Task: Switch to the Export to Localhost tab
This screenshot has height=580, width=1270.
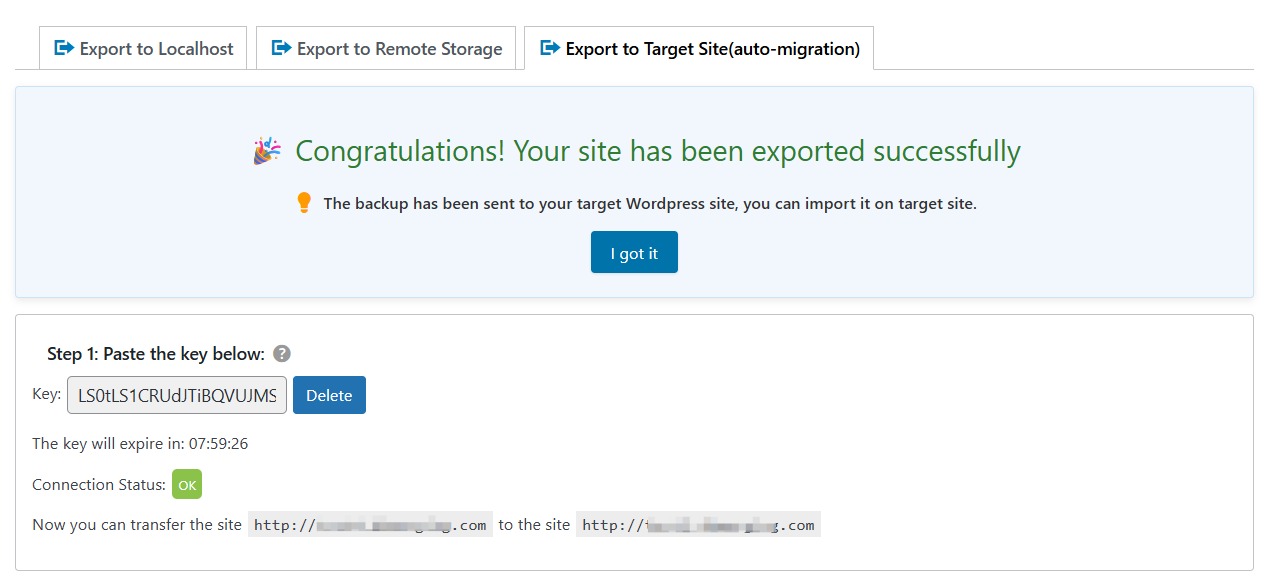Action: (142, 47)
